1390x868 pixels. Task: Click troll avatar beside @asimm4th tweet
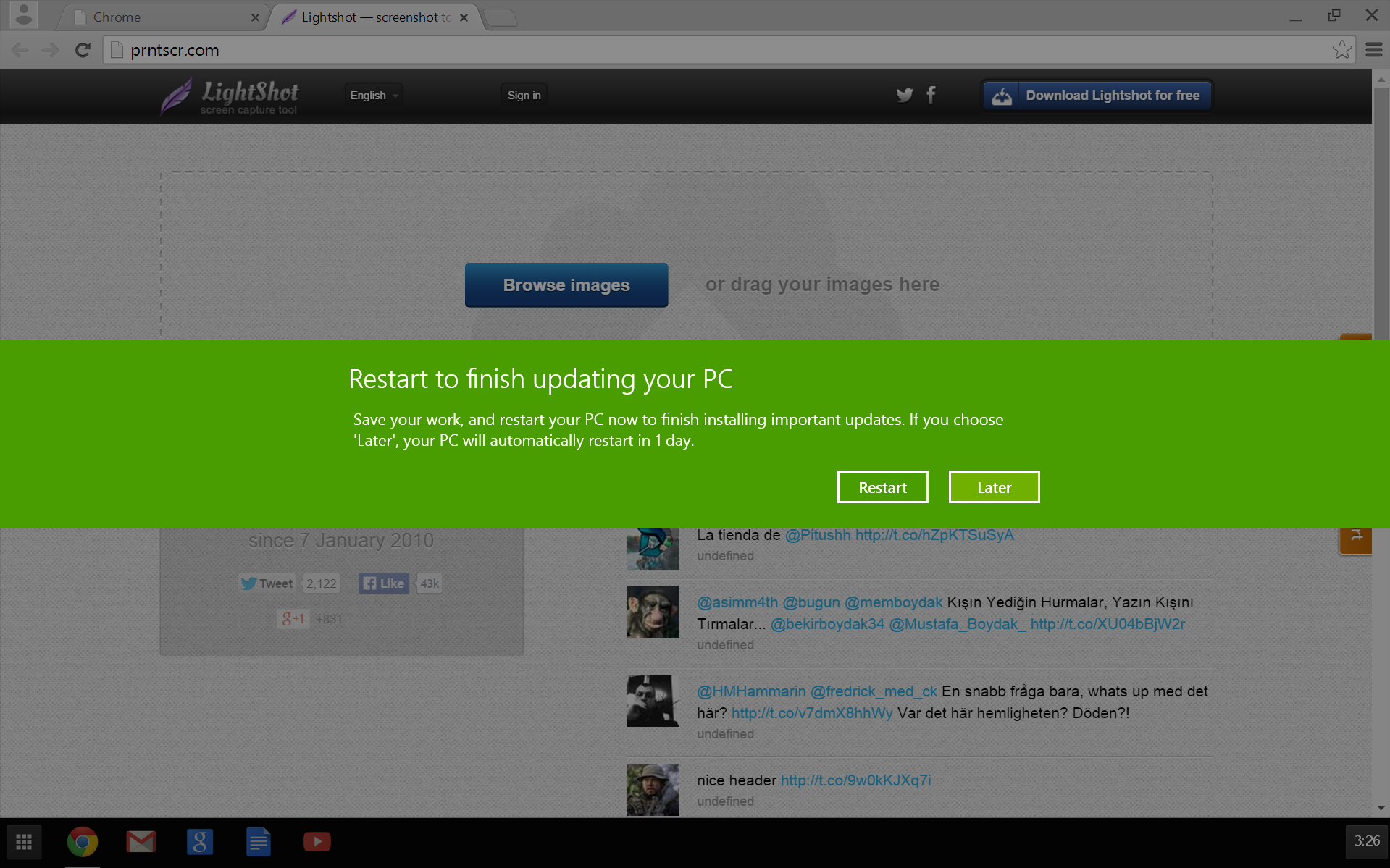pyautogui.click(x=653, y=612)
